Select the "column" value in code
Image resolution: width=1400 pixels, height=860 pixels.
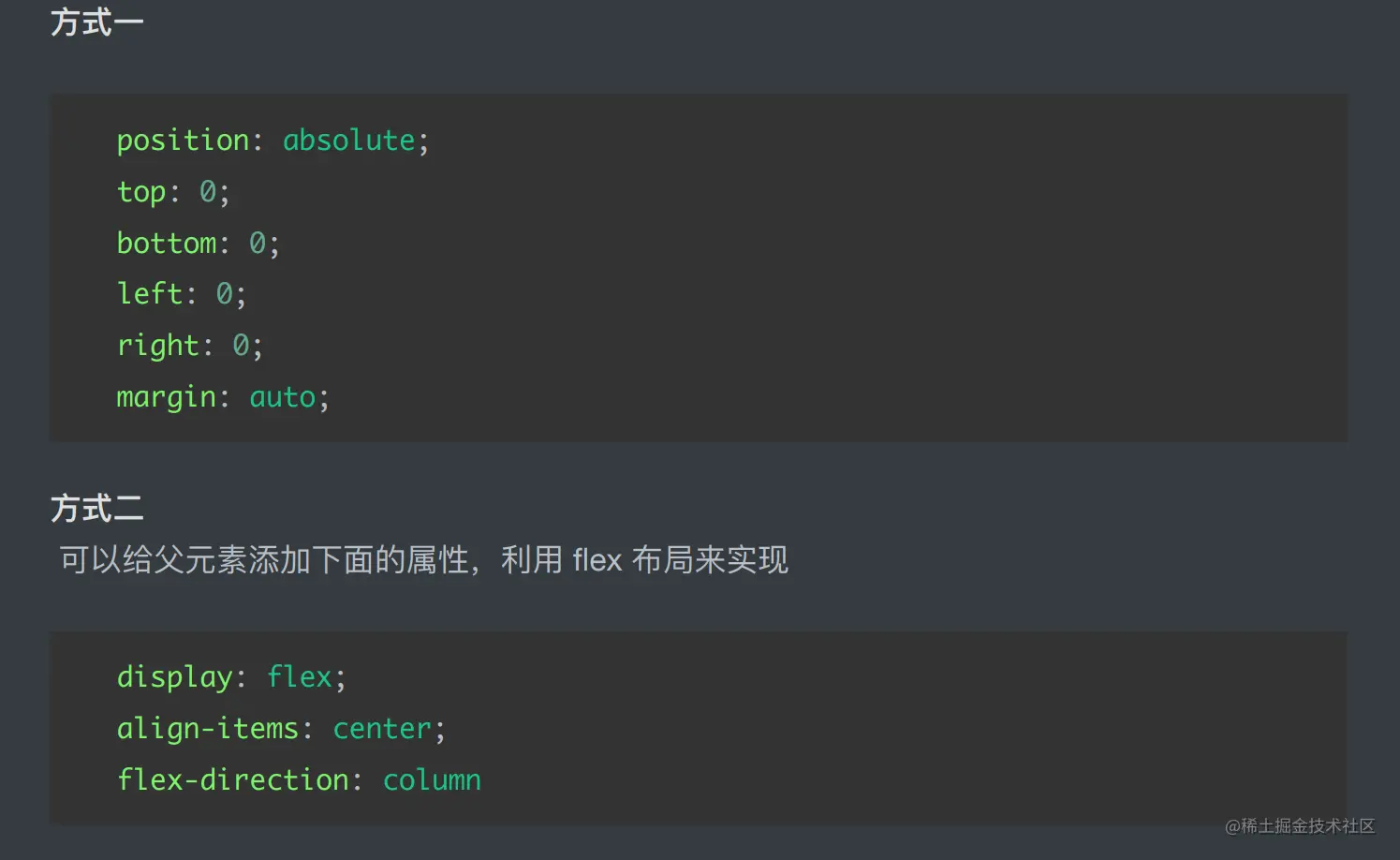(x=432, y=780)
